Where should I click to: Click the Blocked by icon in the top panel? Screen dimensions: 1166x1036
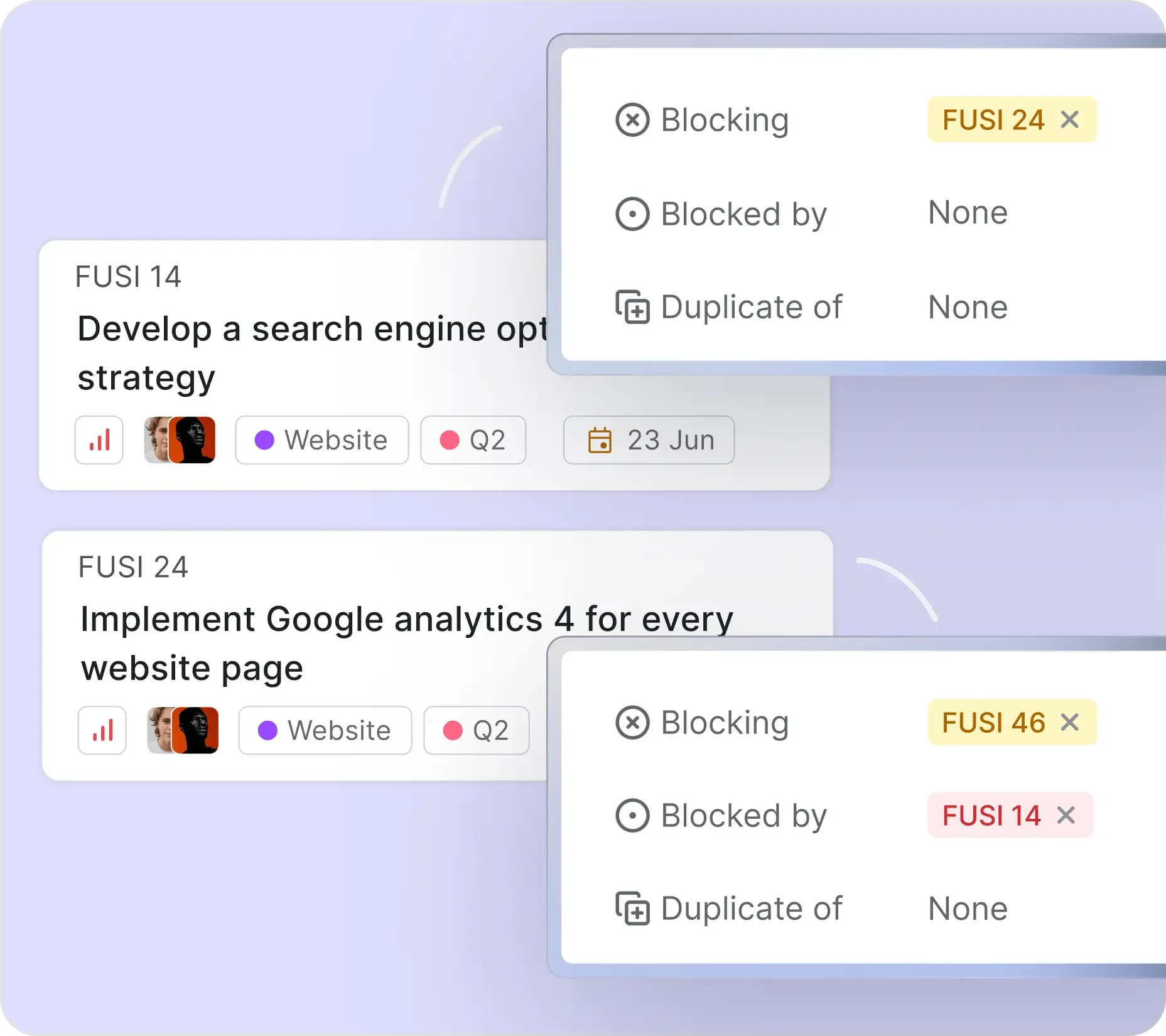632,214
